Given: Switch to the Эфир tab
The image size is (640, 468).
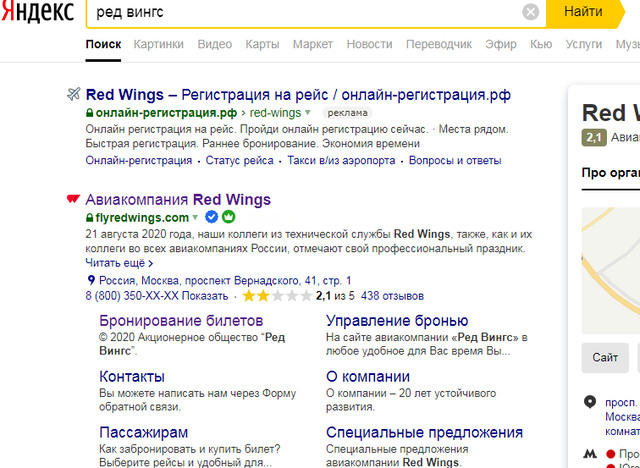Looking at the screenshot, I should click(501, 44).
